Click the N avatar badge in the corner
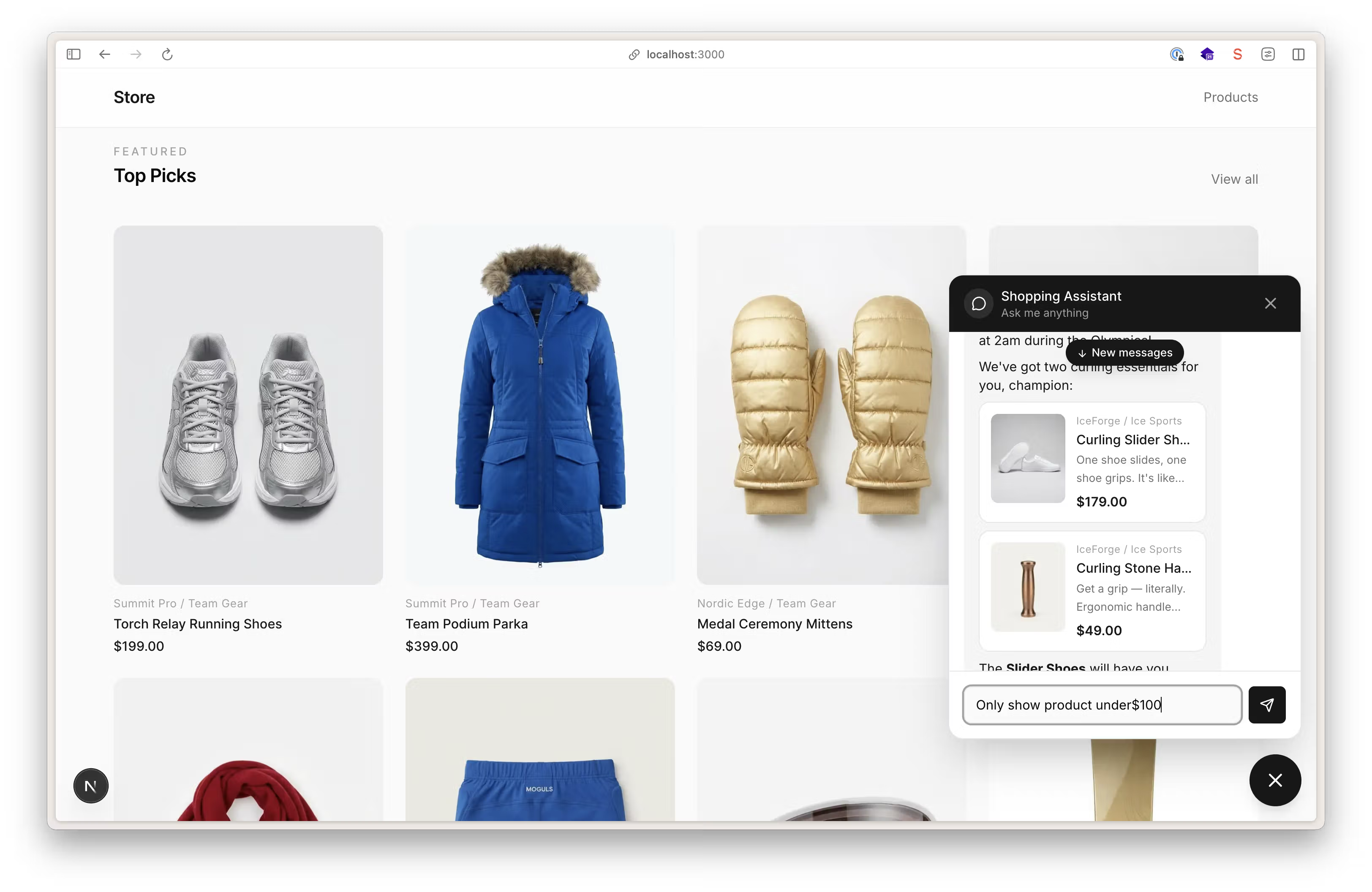The image size is (1372, 892). click(90, 786)
